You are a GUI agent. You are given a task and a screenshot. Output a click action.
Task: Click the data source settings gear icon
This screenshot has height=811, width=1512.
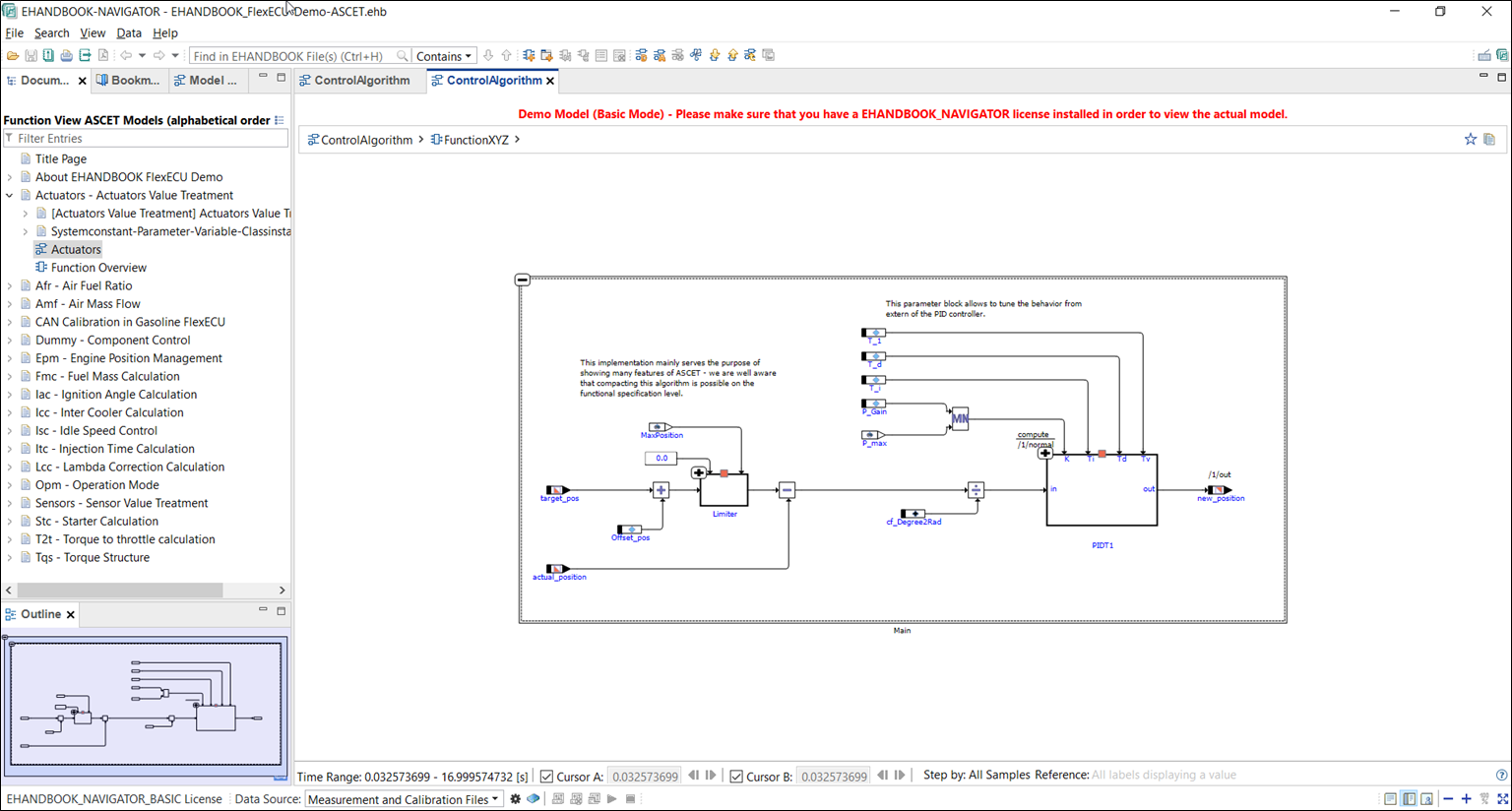[515, 799]
